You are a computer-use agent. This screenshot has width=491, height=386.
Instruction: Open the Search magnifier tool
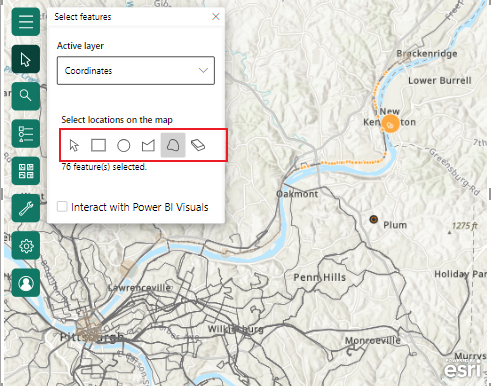click(x=26, y=96)
